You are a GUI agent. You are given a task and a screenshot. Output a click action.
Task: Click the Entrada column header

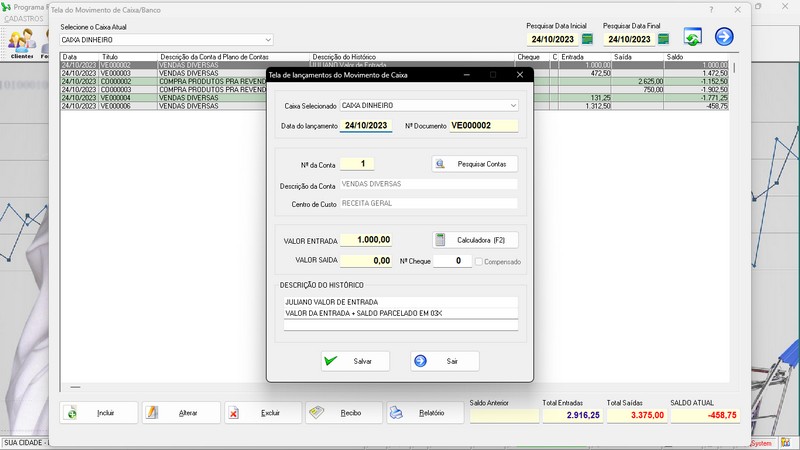pyautogui.click(x=585, y=57)
